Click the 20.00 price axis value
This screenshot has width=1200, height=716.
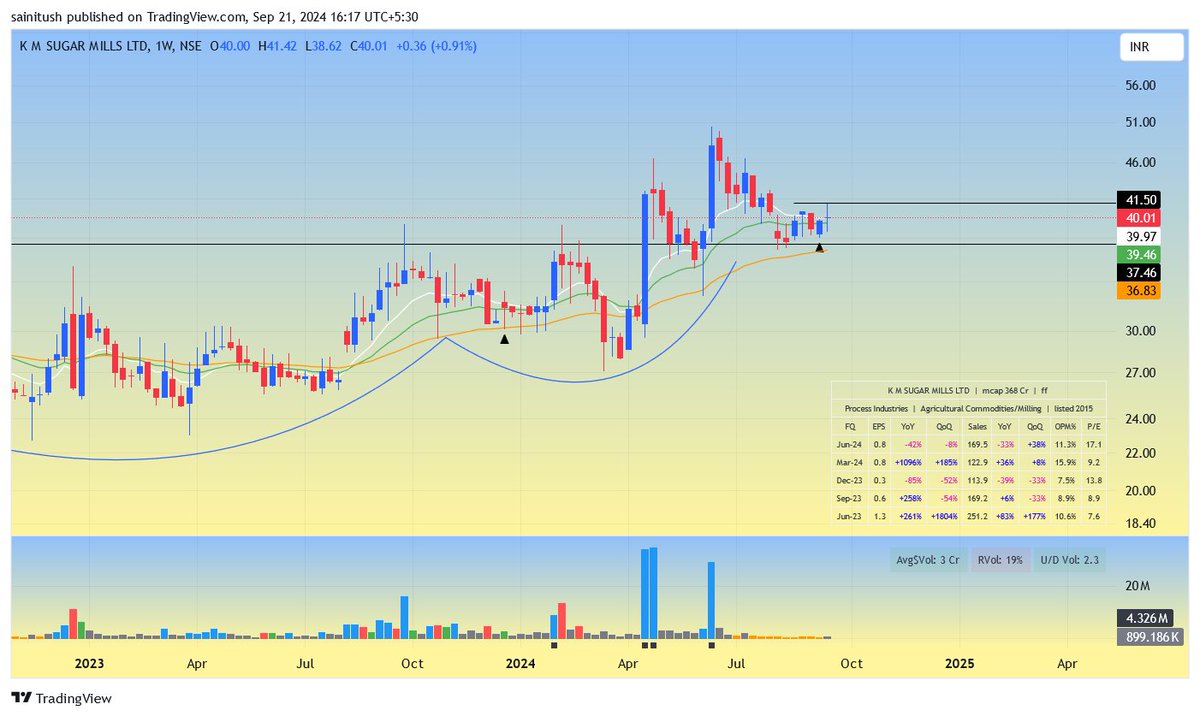pyautogui.click(x=1141, y=491)
